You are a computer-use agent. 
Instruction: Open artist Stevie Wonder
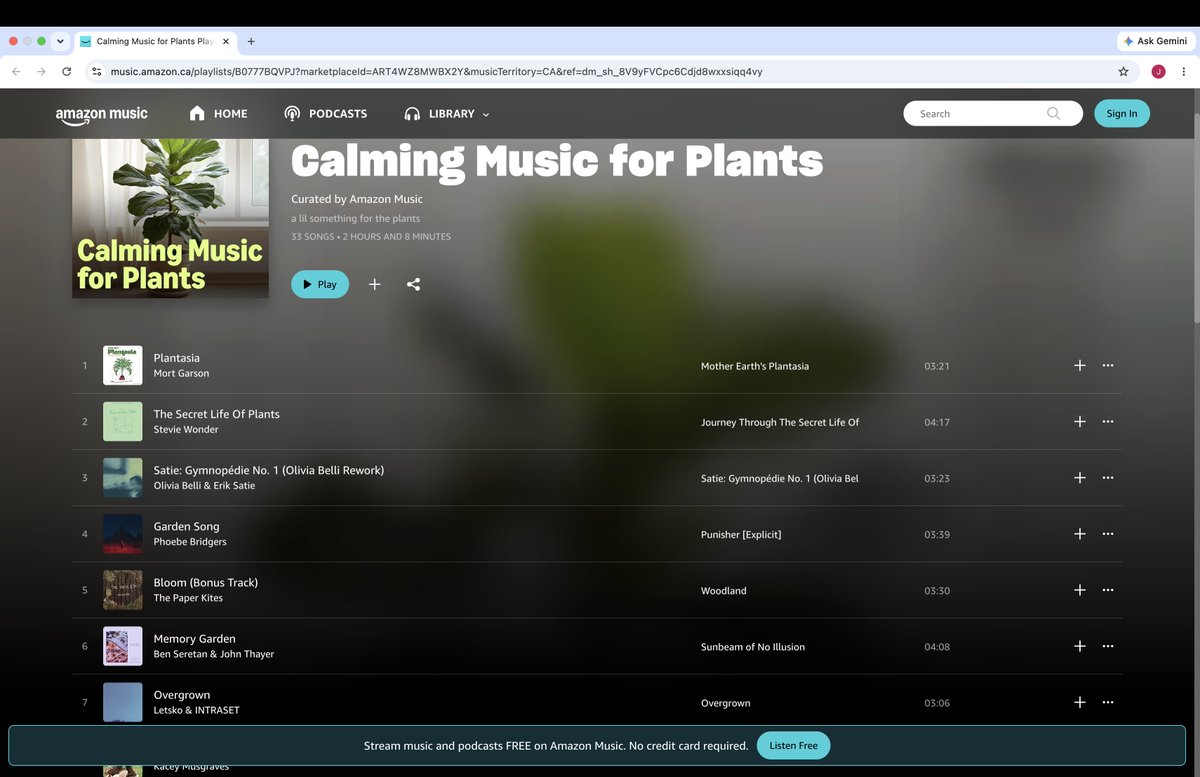[x=186, y=430]
